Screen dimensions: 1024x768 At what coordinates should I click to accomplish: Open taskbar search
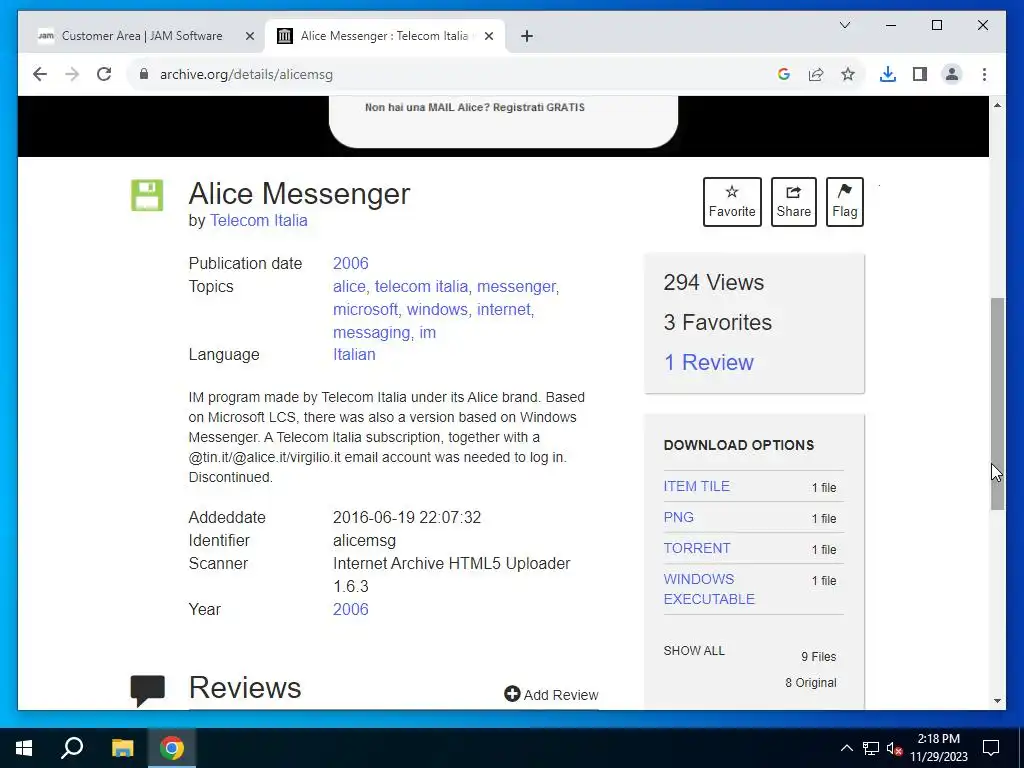(x=72, y=748)
